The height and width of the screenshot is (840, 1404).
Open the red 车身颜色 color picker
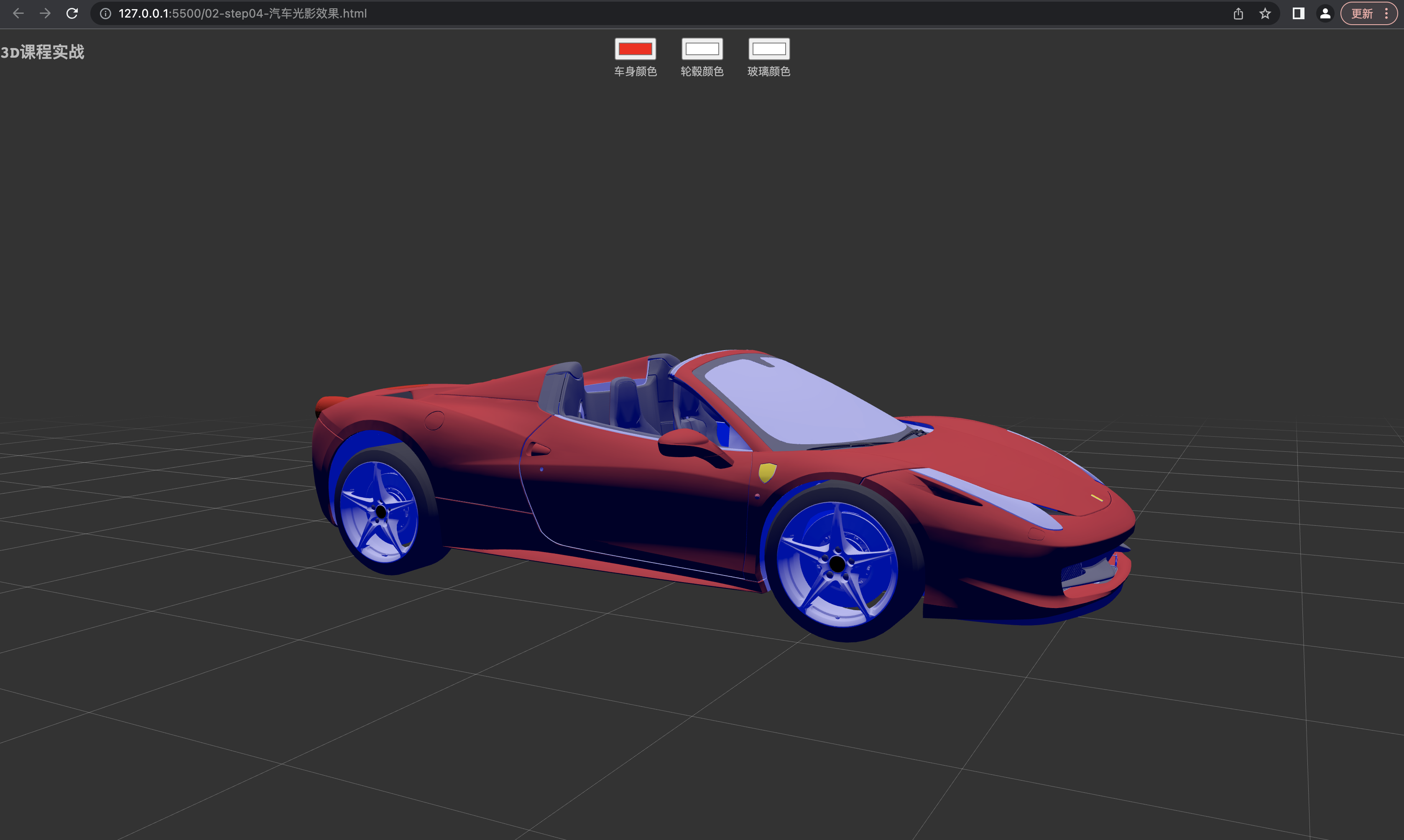pos(635,49)
